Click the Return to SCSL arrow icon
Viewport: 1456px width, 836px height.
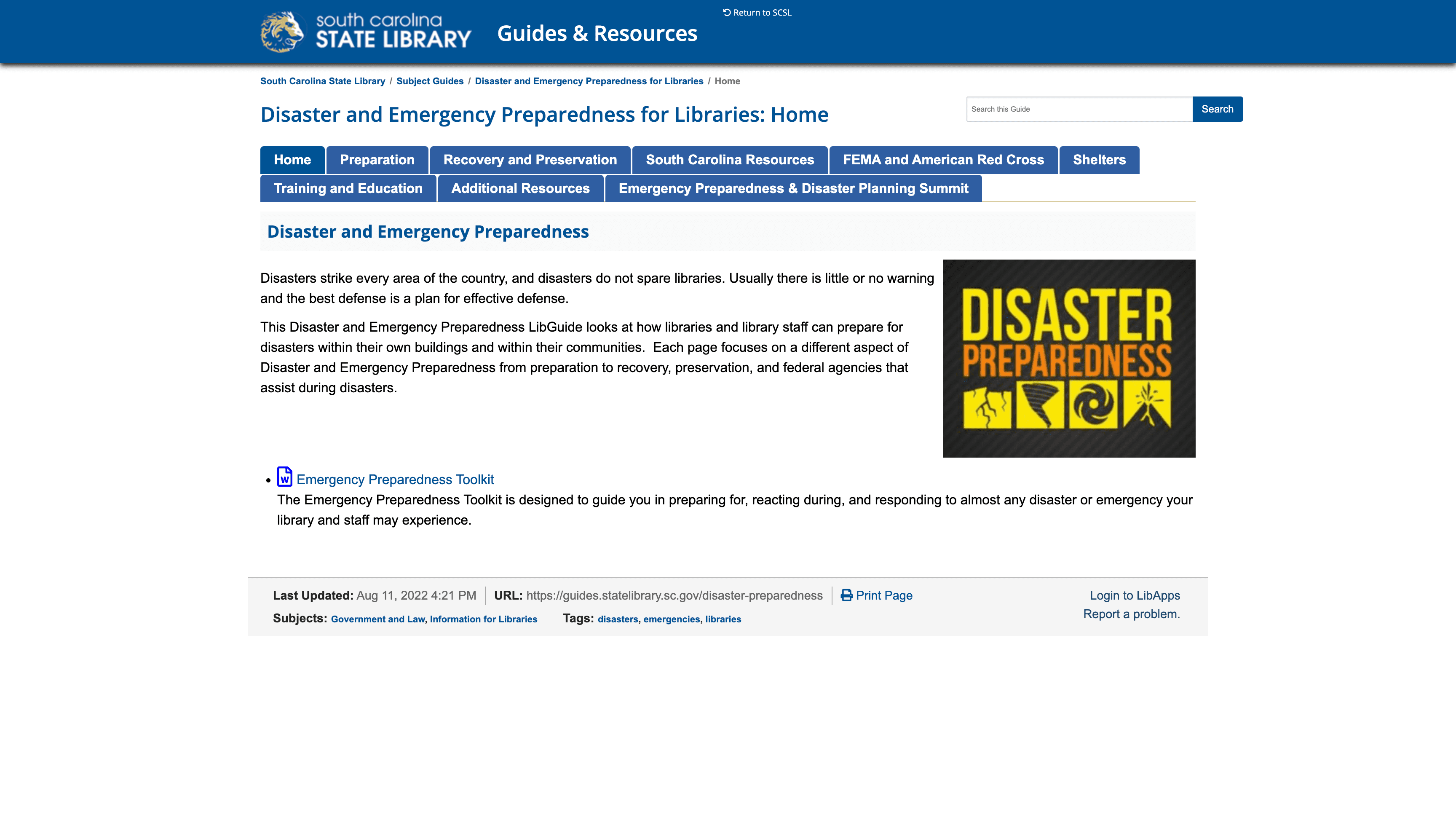tap(727, 12)
